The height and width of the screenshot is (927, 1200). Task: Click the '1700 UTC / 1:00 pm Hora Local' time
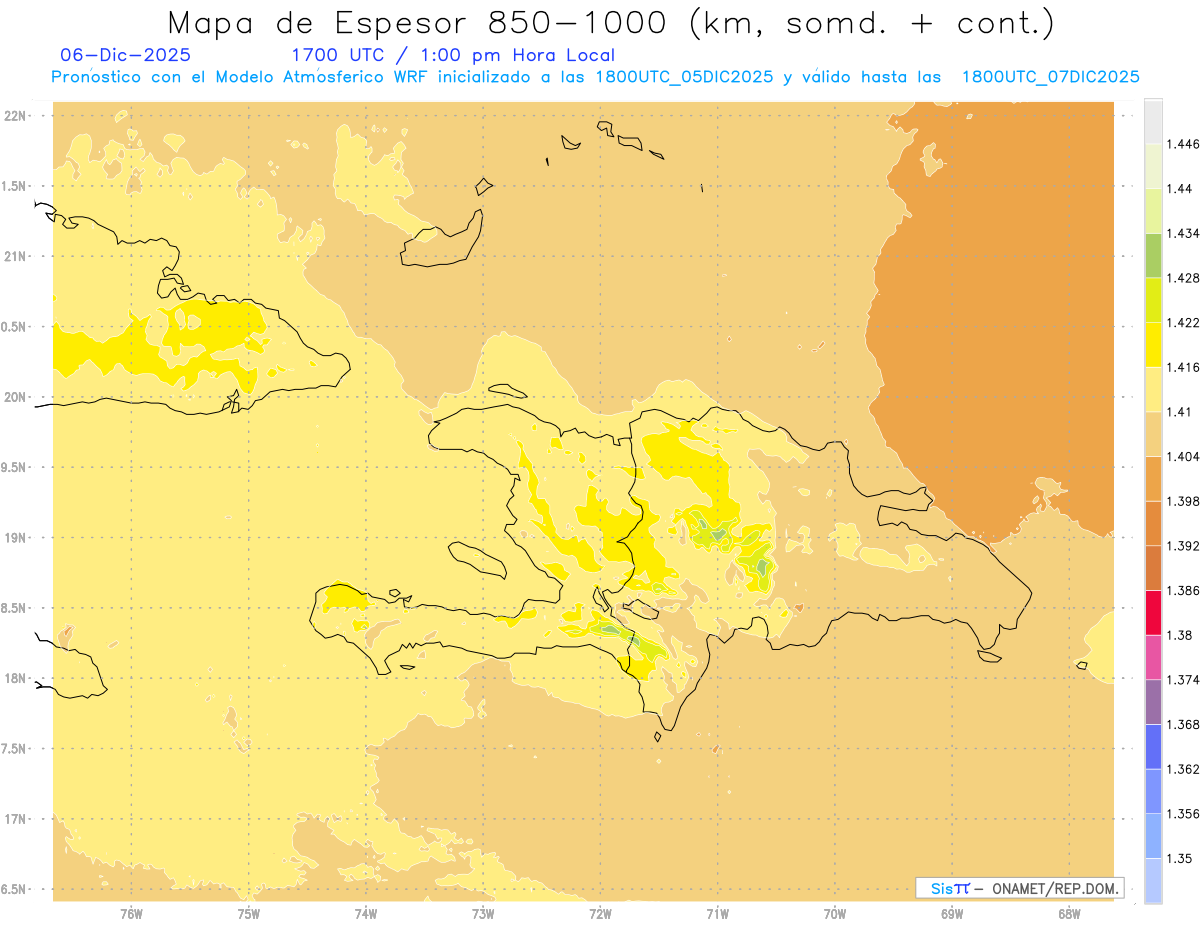pyautogui.click(x=453, y=56)
